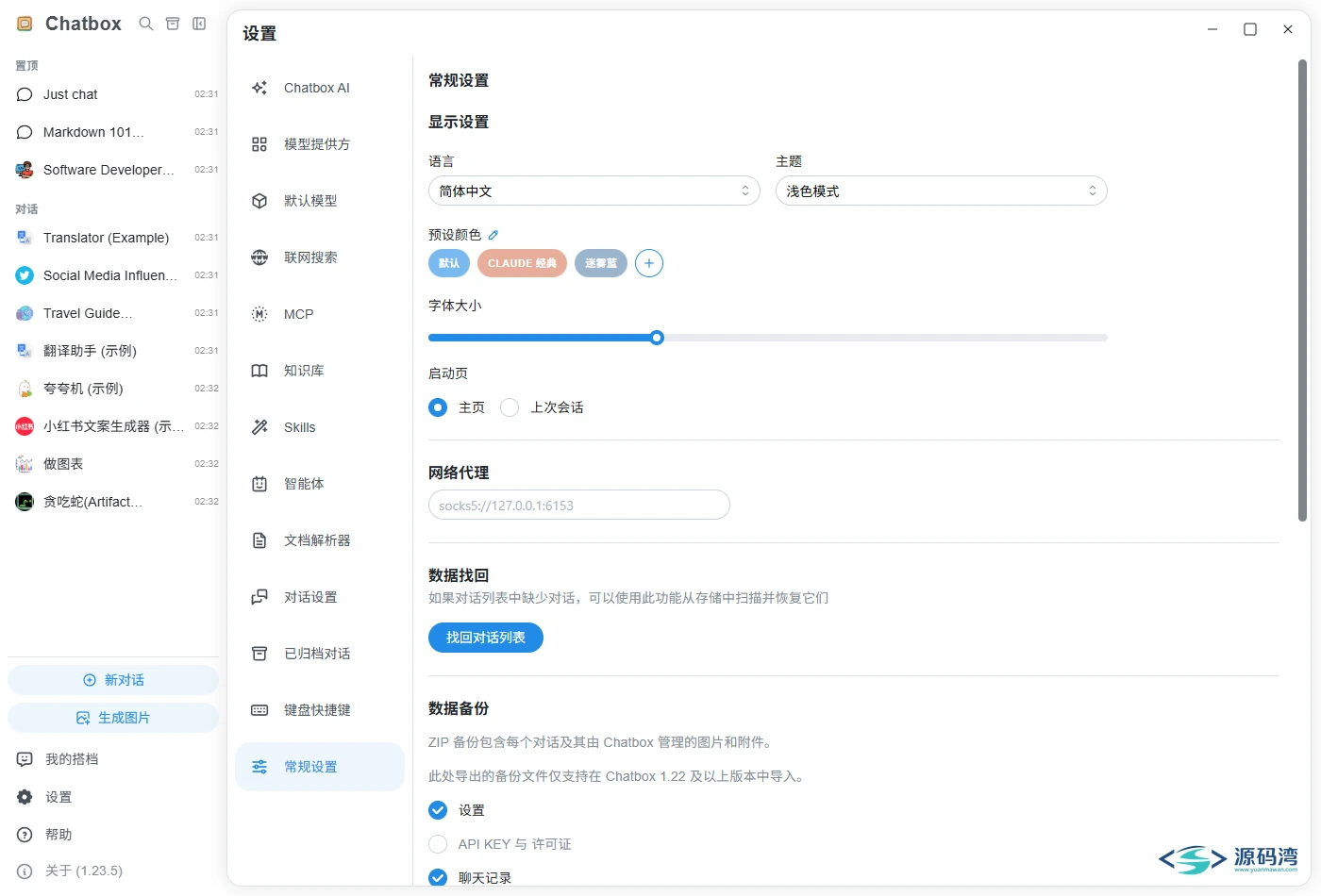The image size is (1321, 896).
Task: Open 模型提供方 settings tab
Action: coord(320,144)
